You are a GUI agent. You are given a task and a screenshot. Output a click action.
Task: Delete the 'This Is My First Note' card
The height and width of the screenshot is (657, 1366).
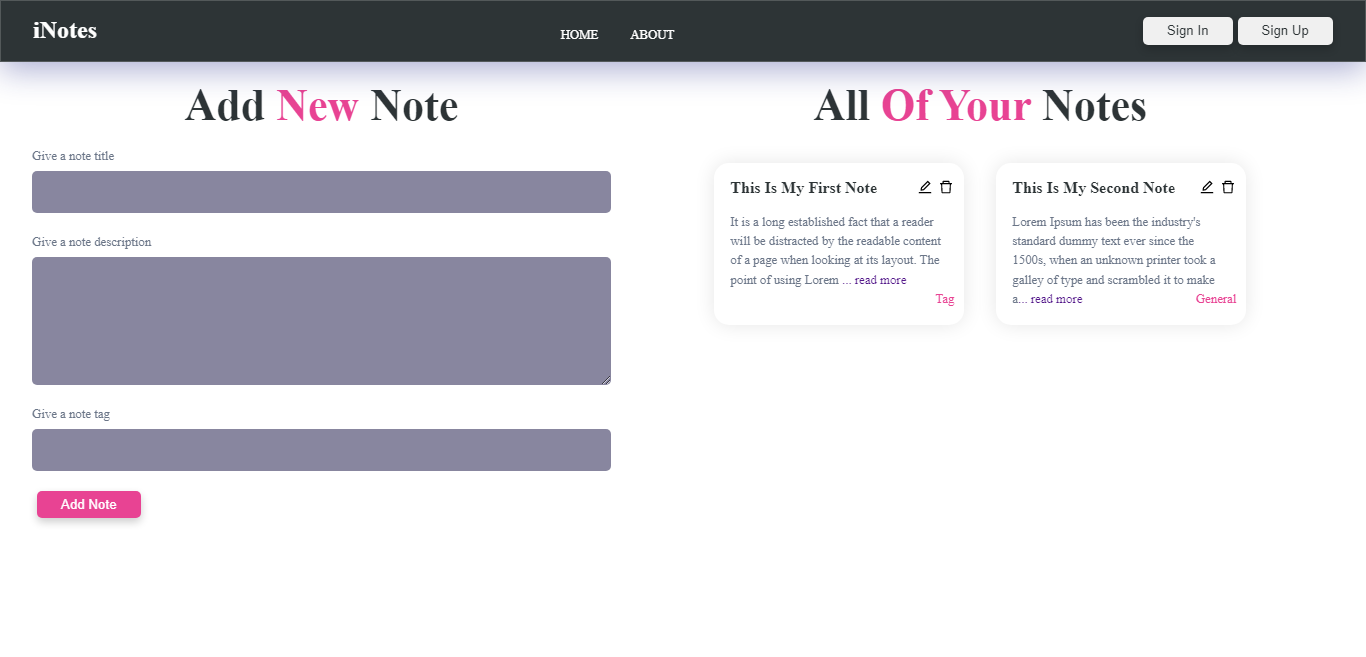[946, 187]
